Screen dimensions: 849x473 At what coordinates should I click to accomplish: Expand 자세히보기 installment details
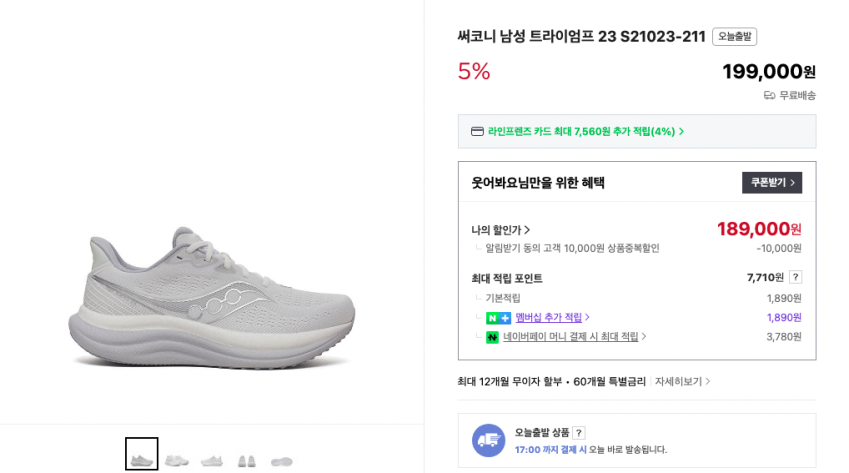(682, 381)
